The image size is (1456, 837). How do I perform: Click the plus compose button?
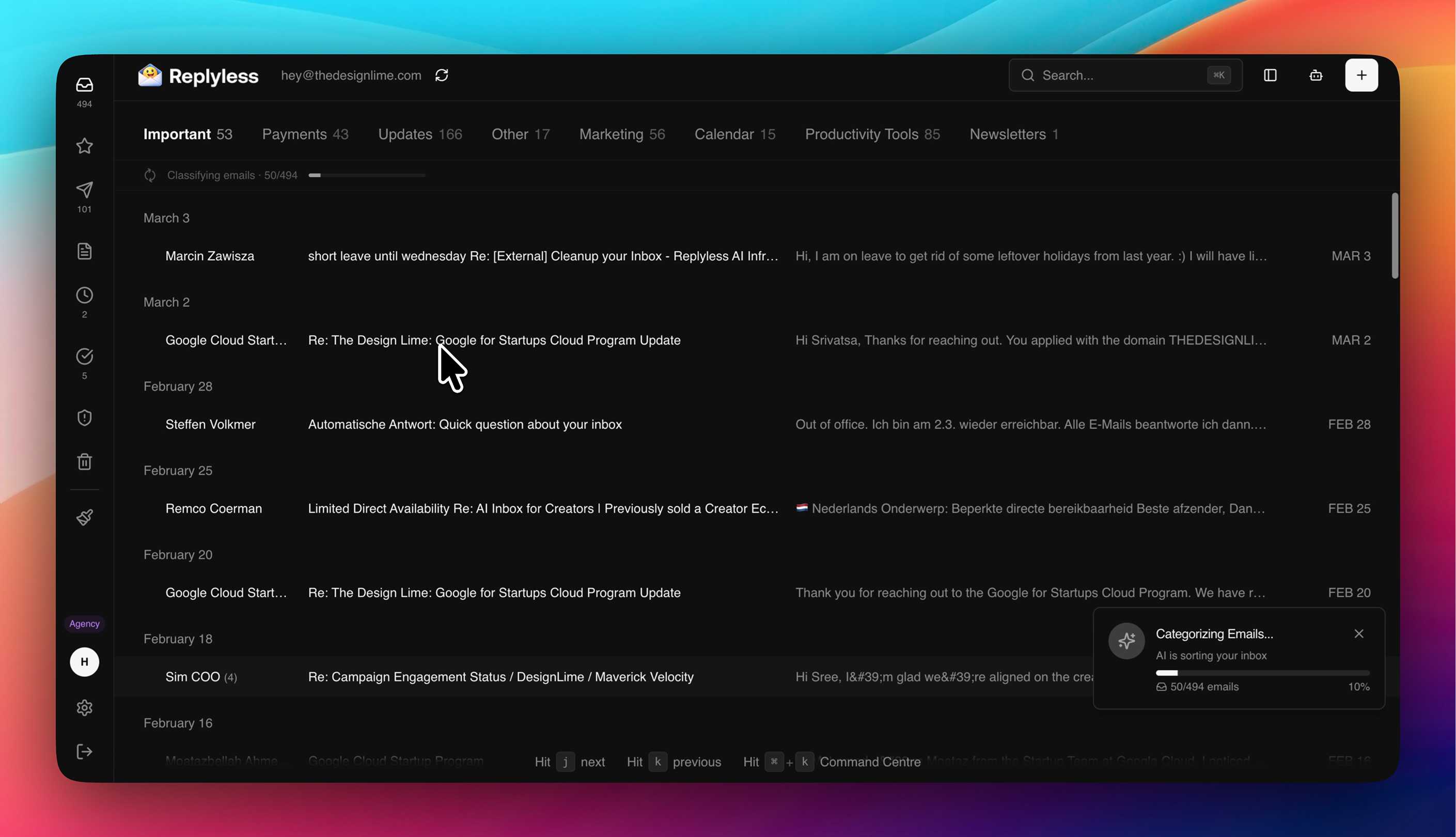pyautogui.click(x=1360, y=75)
